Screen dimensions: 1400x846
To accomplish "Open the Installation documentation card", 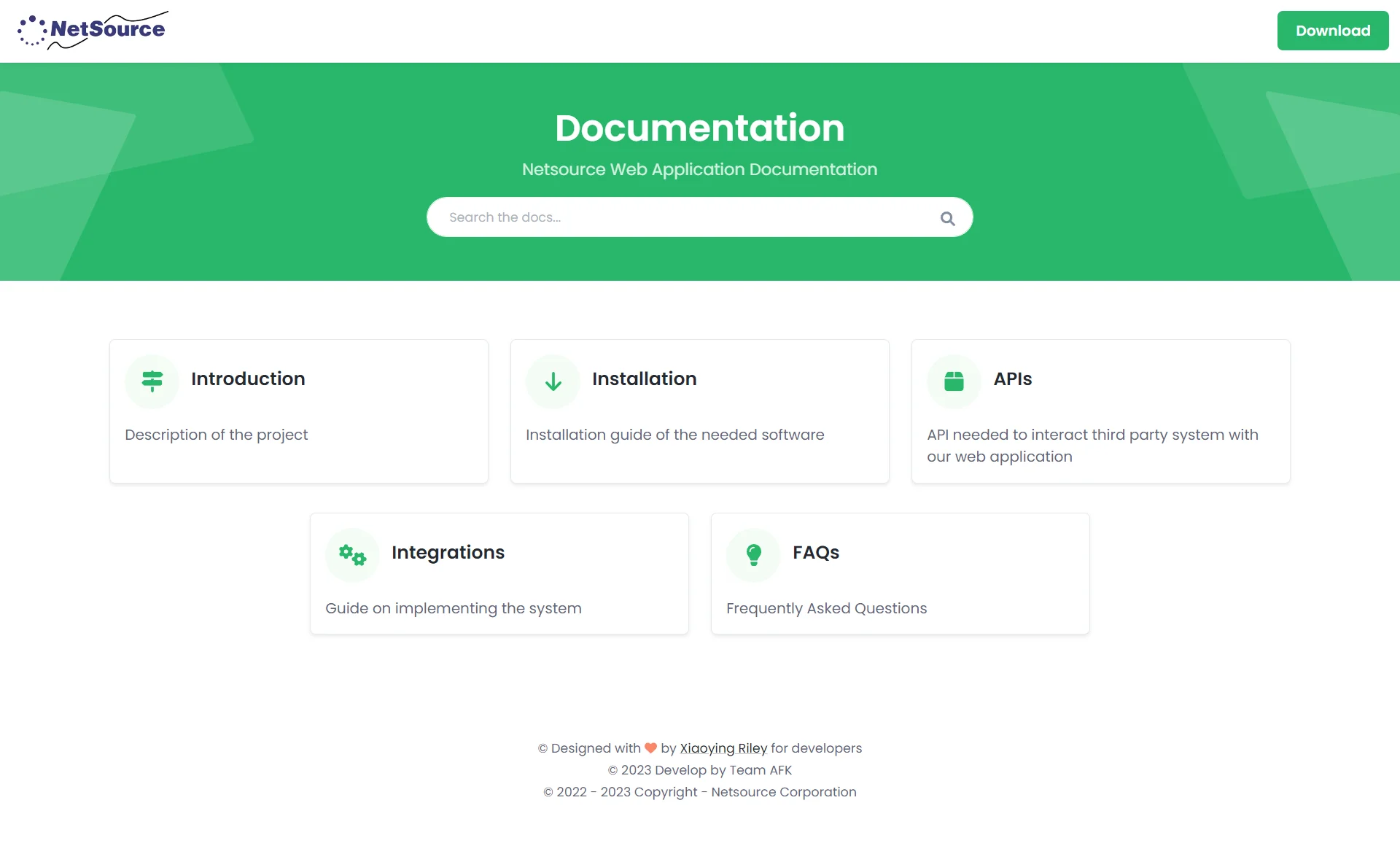I will click(699, 411).
